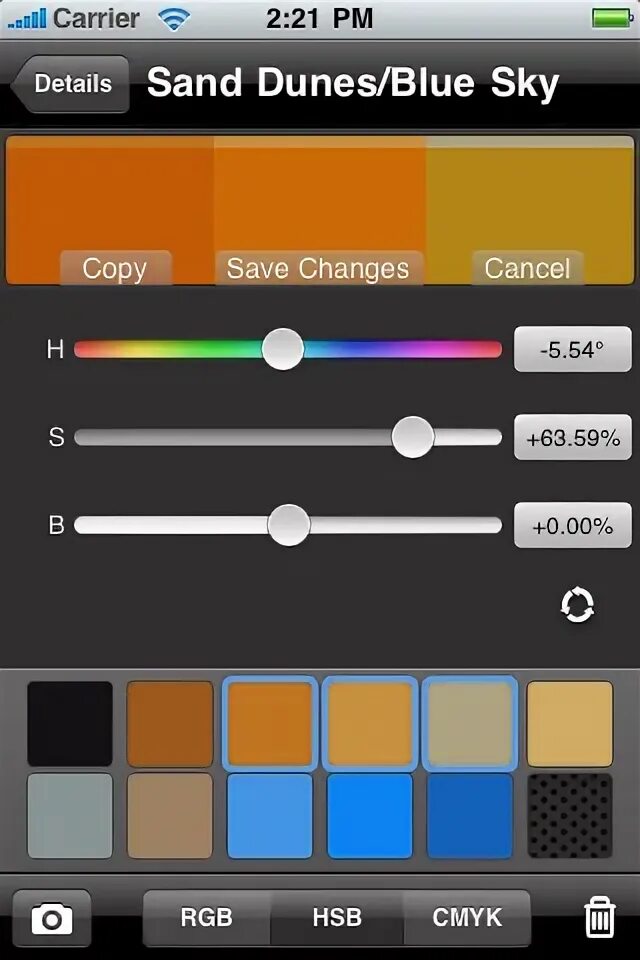This screenshot has height=960, width=640.
Task: Click the hue slider handle
Action: click(x=282, y=349)
